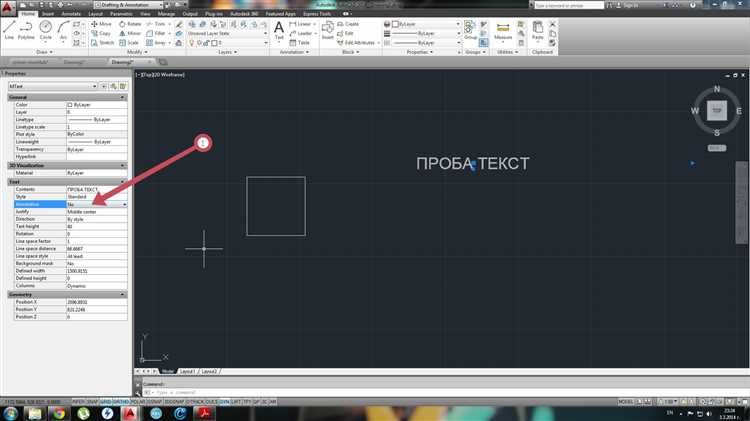Image resolution: width=750 pixels, height=421 pixels.
Task: Click the keyword search field
Action: (x=568, y=5)
